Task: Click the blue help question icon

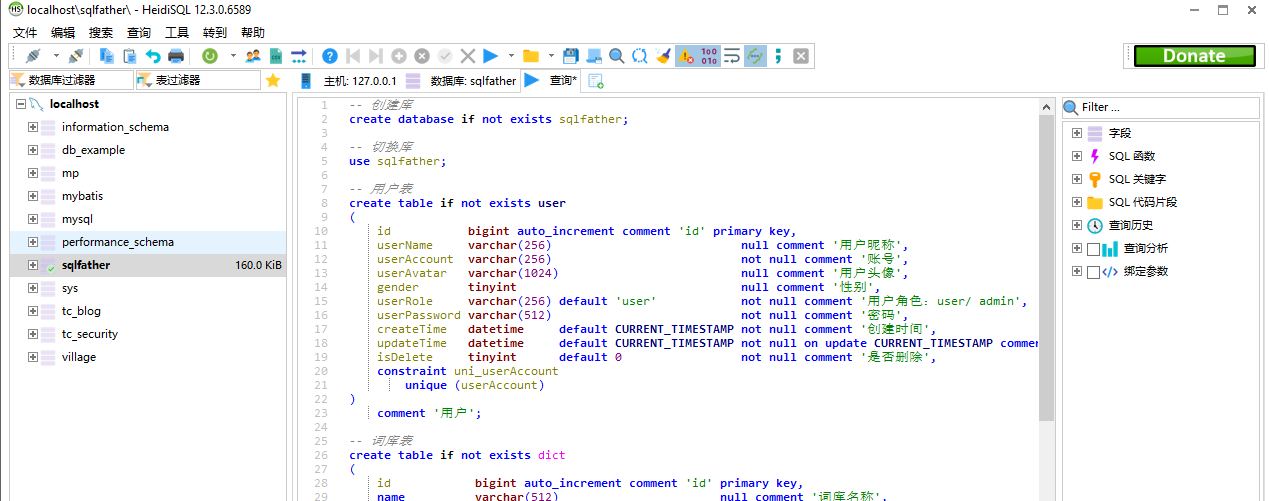Action: tap(330, 56)
